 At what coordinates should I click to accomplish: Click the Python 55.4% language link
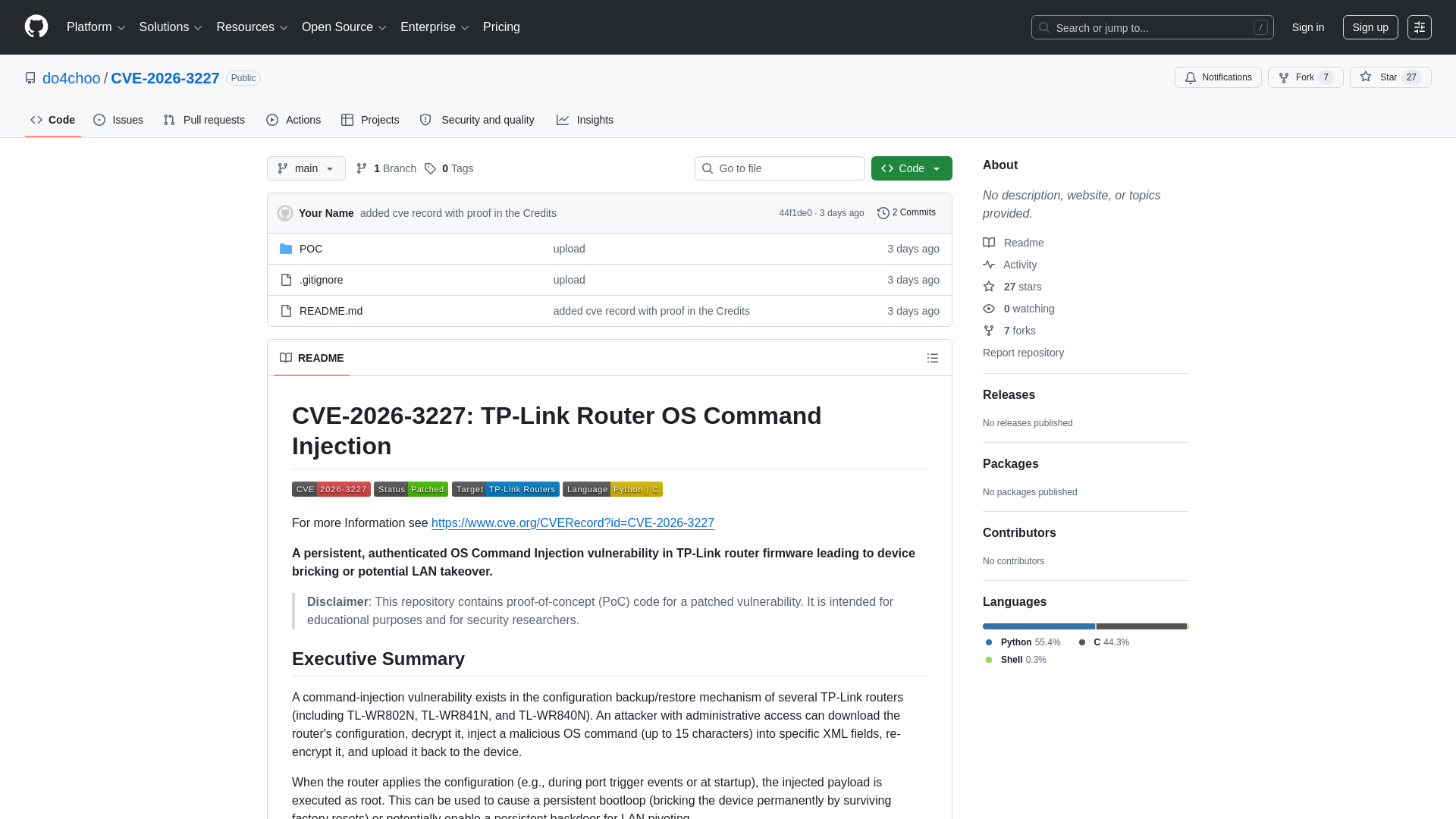[1022, 642]
